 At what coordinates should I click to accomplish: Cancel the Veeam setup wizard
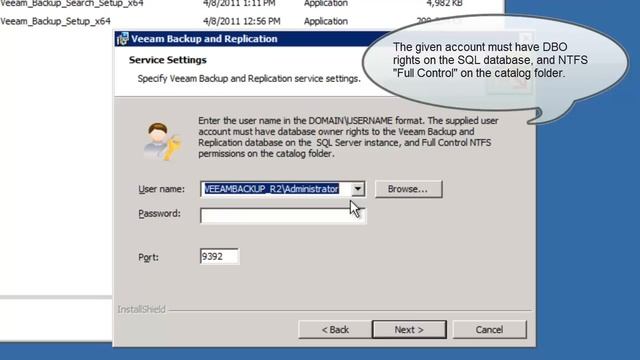point(489,329)
